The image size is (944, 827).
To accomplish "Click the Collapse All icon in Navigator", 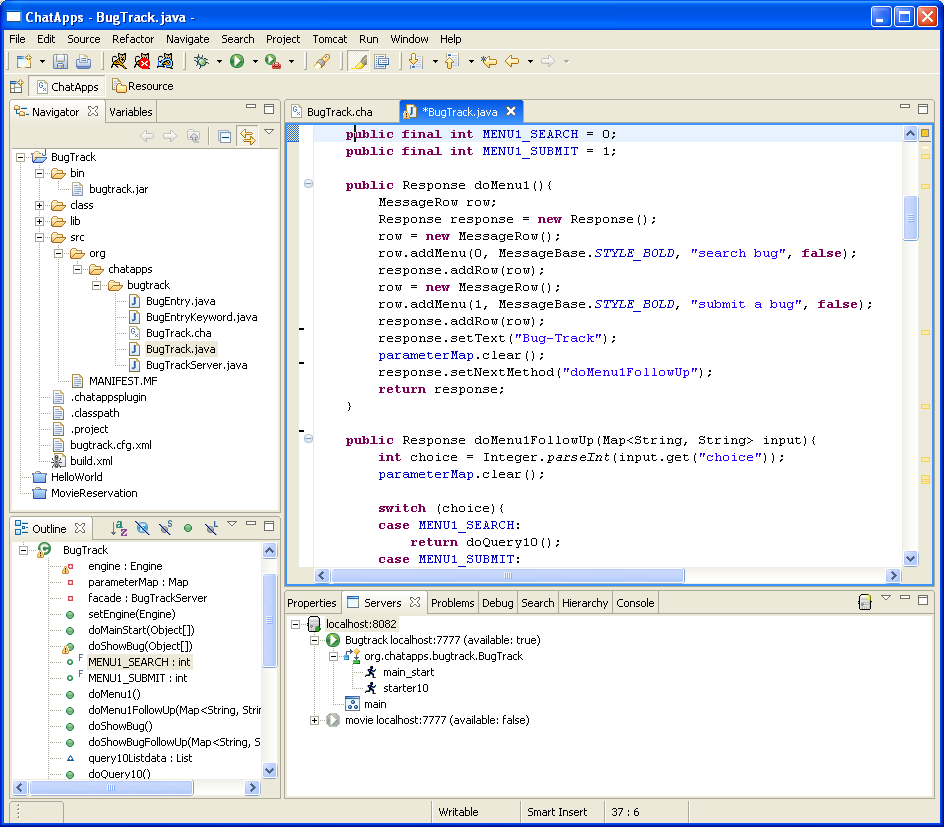I will tap(225, 137).
